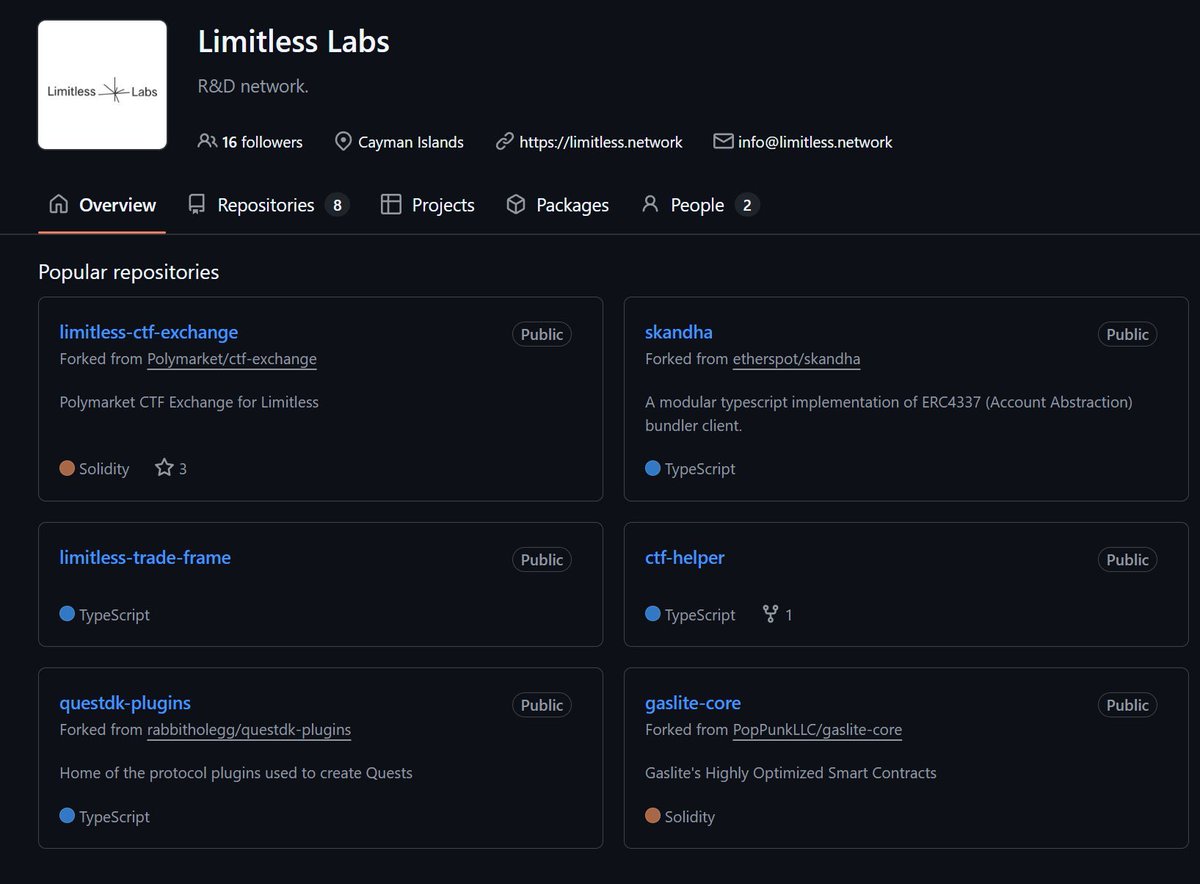
Task: Click the 'Cayman Islands' location text
Action: pyautogui.click(x=411, y=142)
